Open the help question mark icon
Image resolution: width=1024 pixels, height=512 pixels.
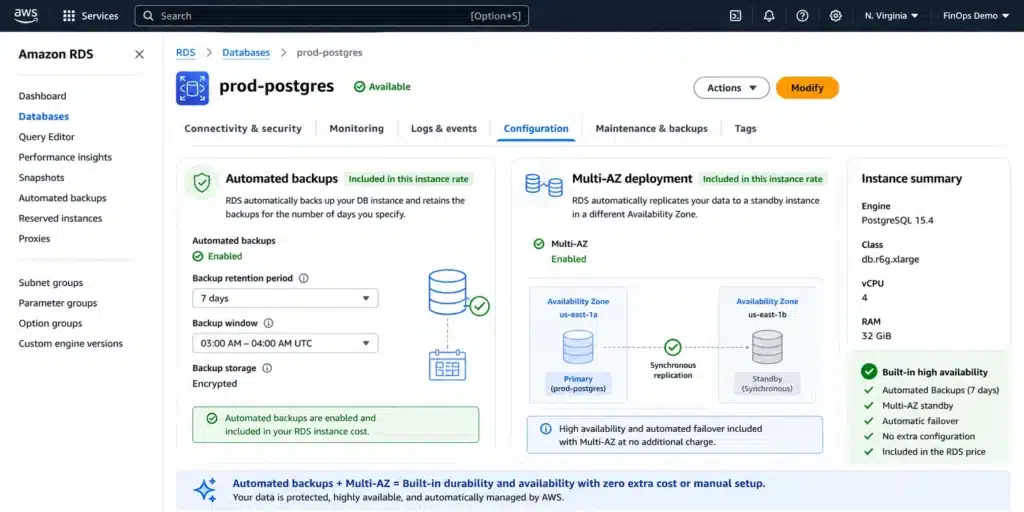click(x=803, y=16)
